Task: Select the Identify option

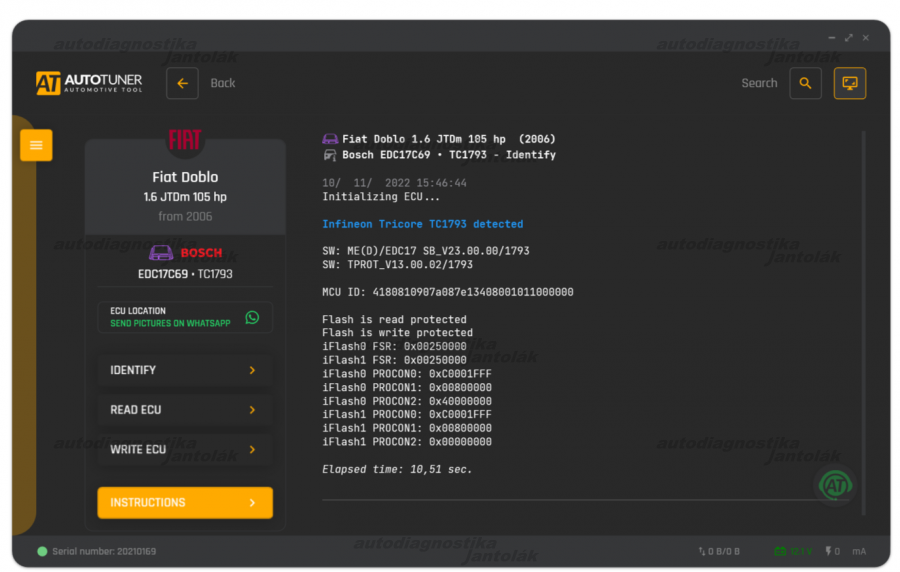Action: pos(185,371)
